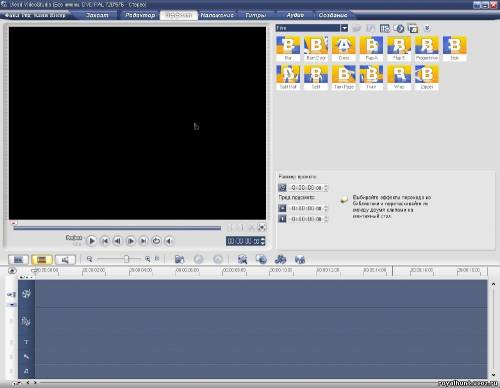Select the Turn Page transition thumbnail
This screenshot has height=388, width=500.
point(344,77)
